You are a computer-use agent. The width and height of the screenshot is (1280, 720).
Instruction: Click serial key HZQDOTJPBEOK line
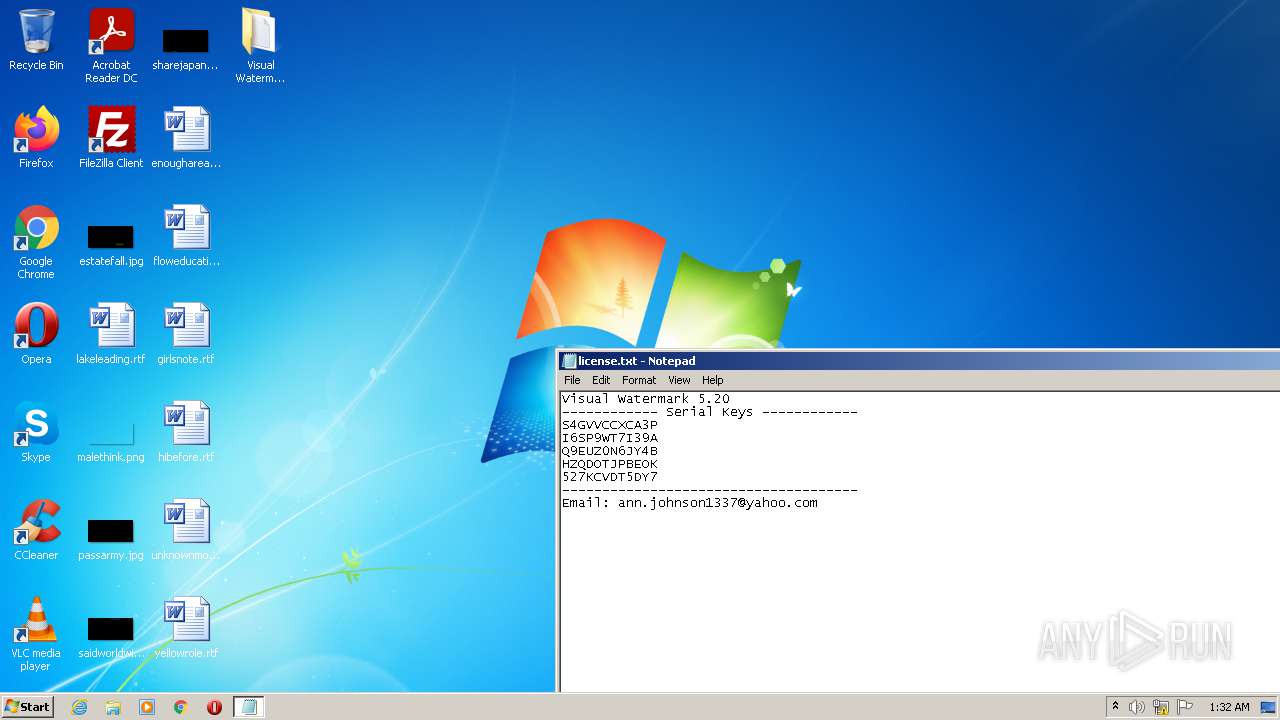point(610,464)
